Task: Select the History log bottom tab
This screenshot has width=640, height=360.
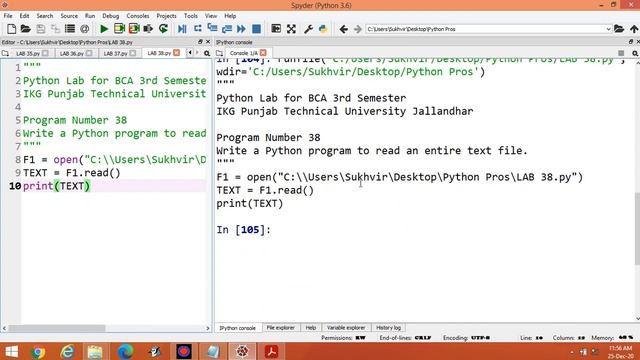Action: [x=388, y=328]
